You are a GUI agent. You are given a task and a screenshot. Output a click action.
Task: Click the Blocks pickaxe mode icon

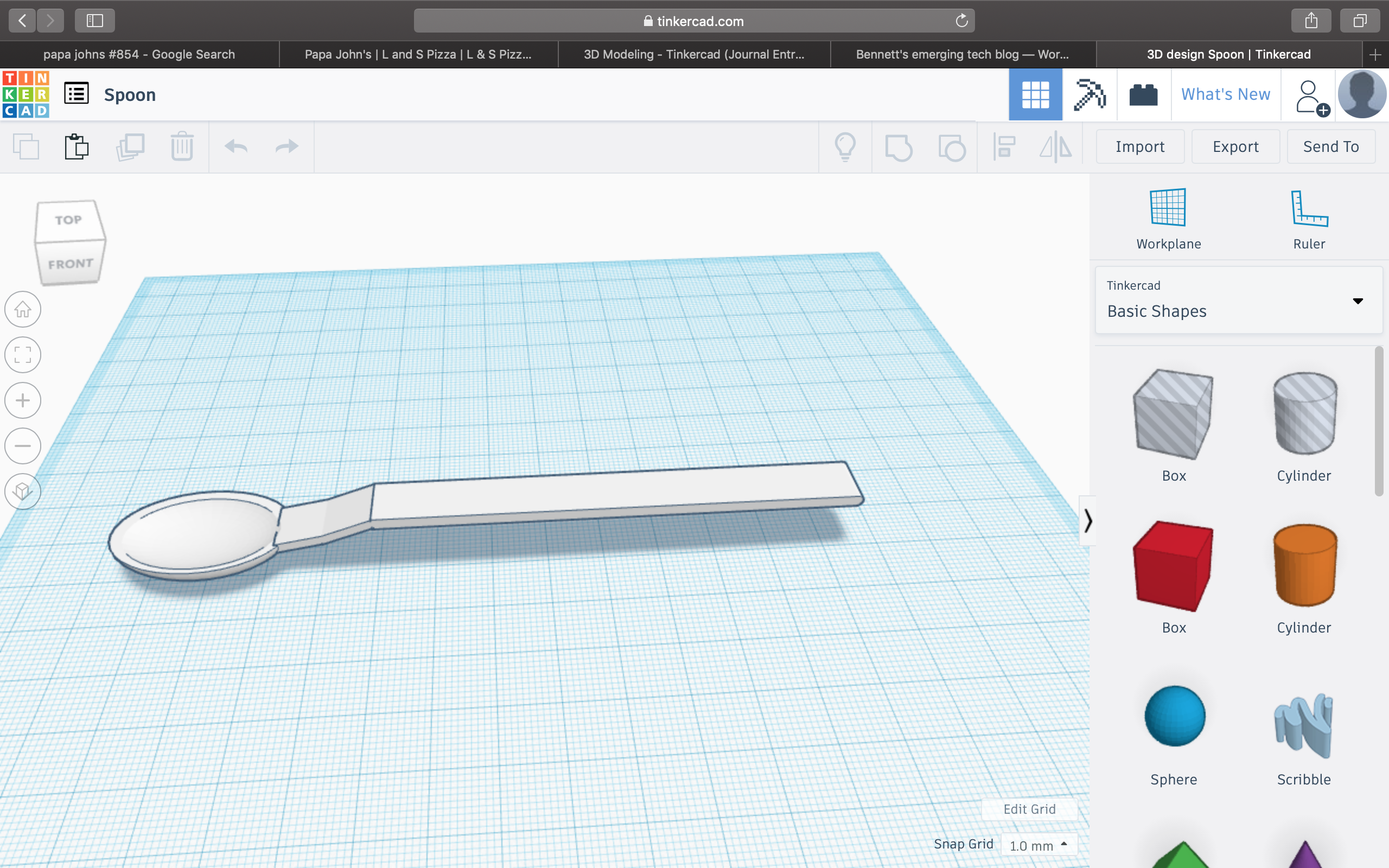point(1089,95)
